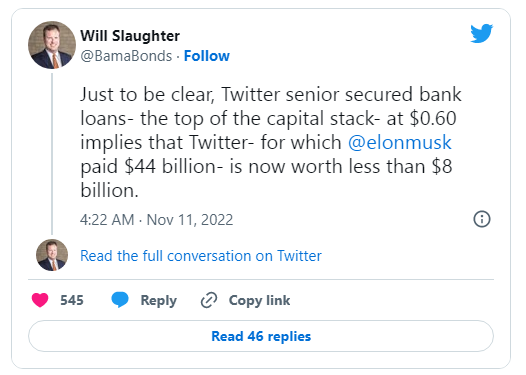This screenshot has height=375, width=526.
Task: Open Will Slaughter's large profile photo
Action: click(x=52, y=45)
